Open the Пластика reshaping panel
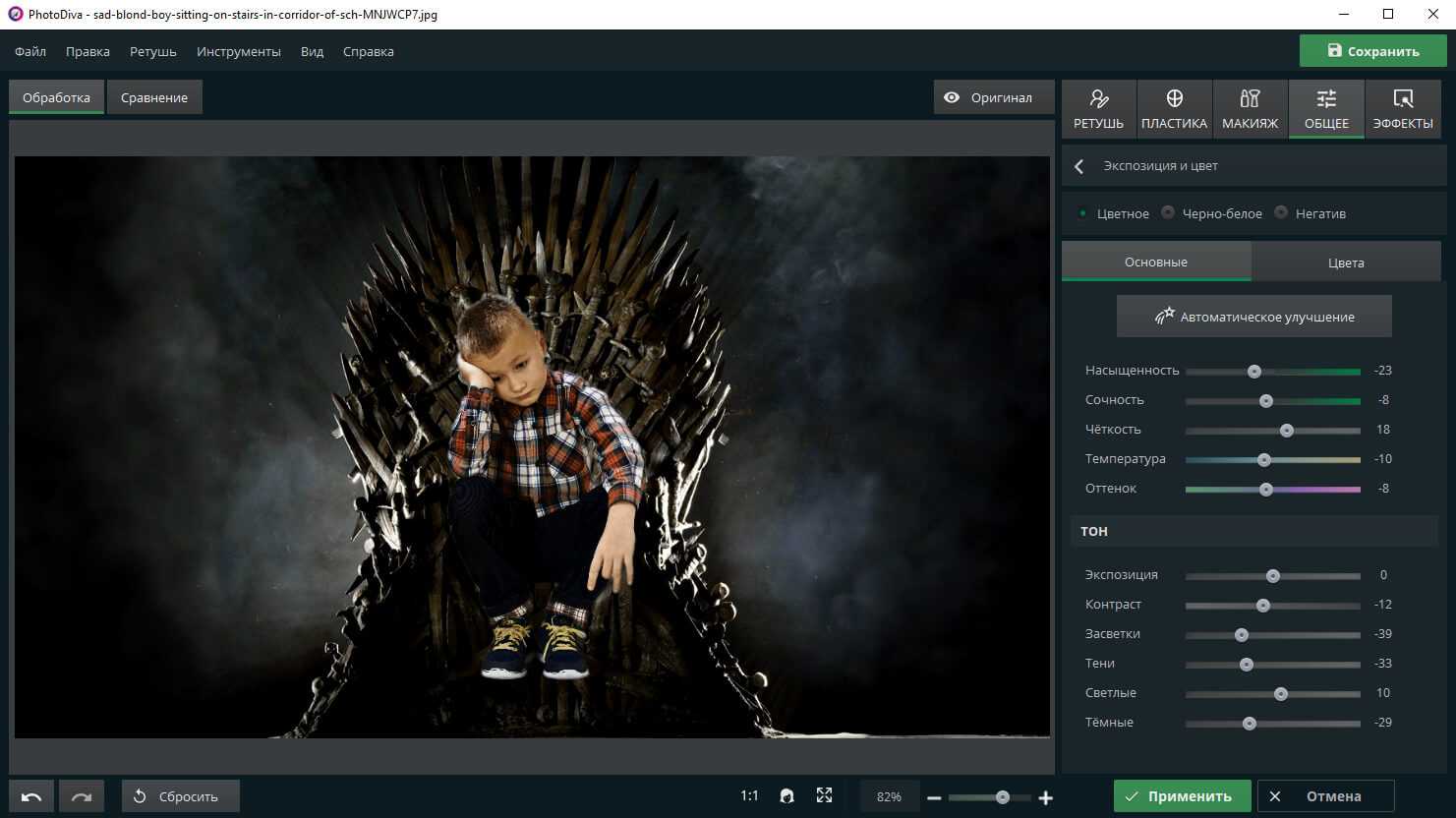The height and width of the screenshot is (818, 1456). pyautogui.click(x=1174, y=109)
